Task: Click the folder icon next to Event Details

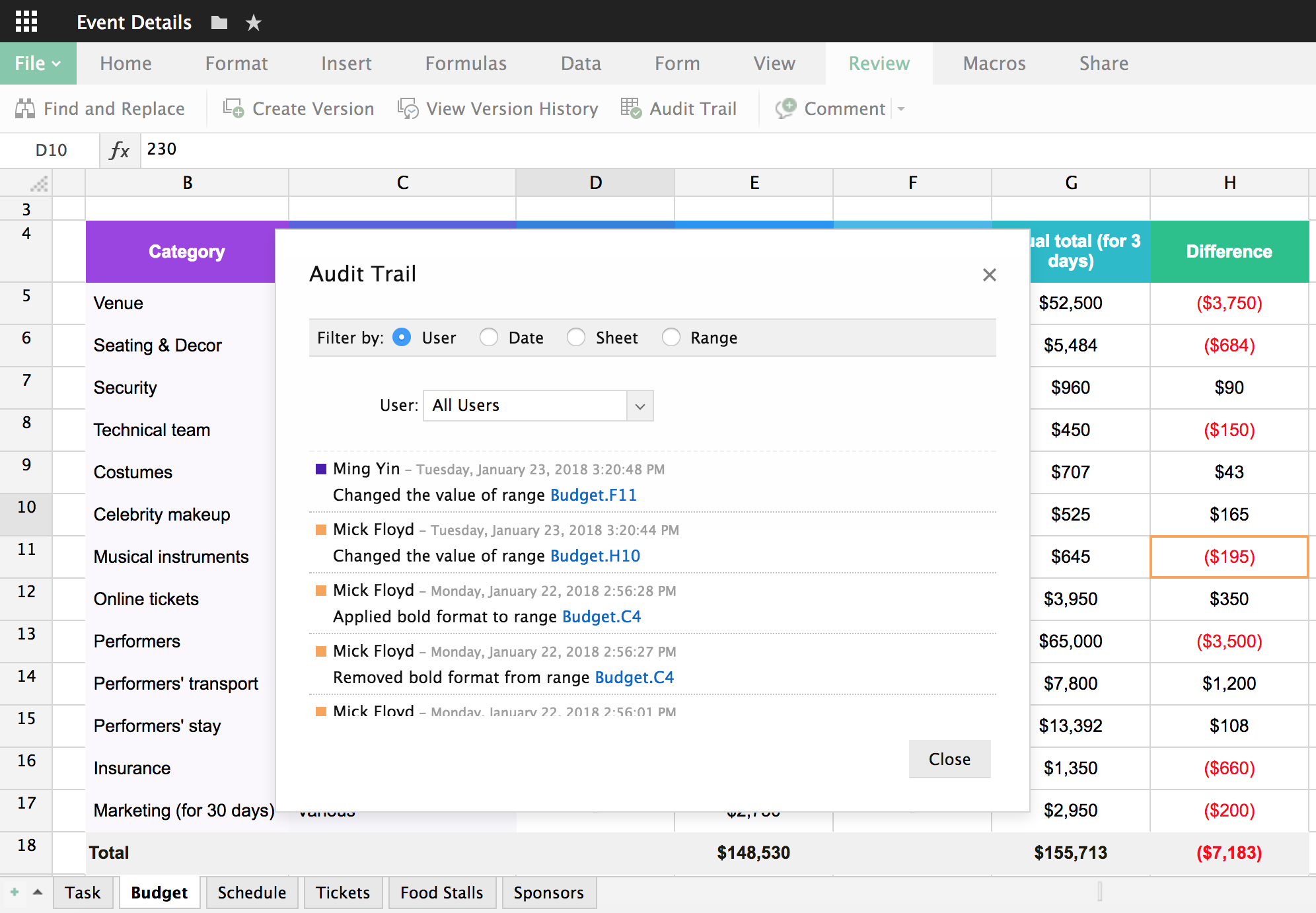Action: click(x=219, y=23)
